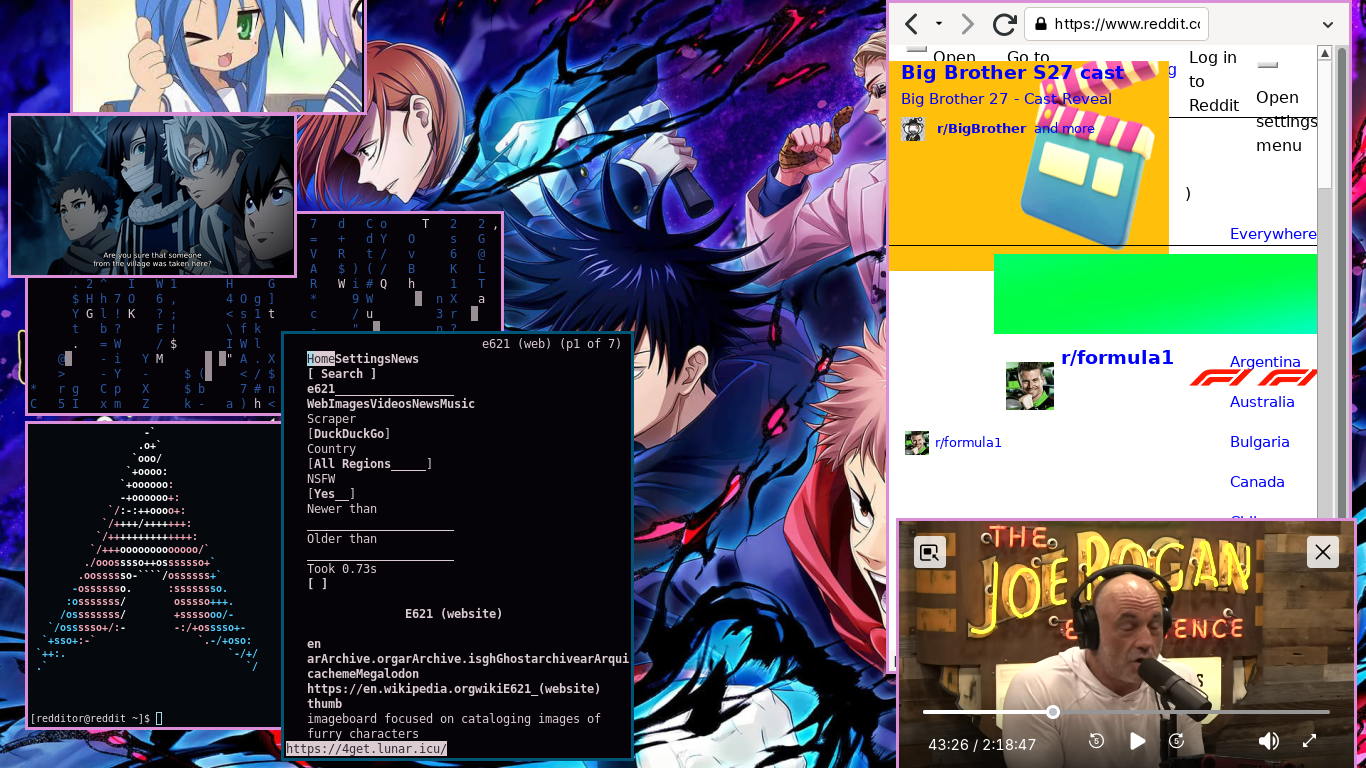Click the browser scrollbar up arrow

coord(1325,54)
